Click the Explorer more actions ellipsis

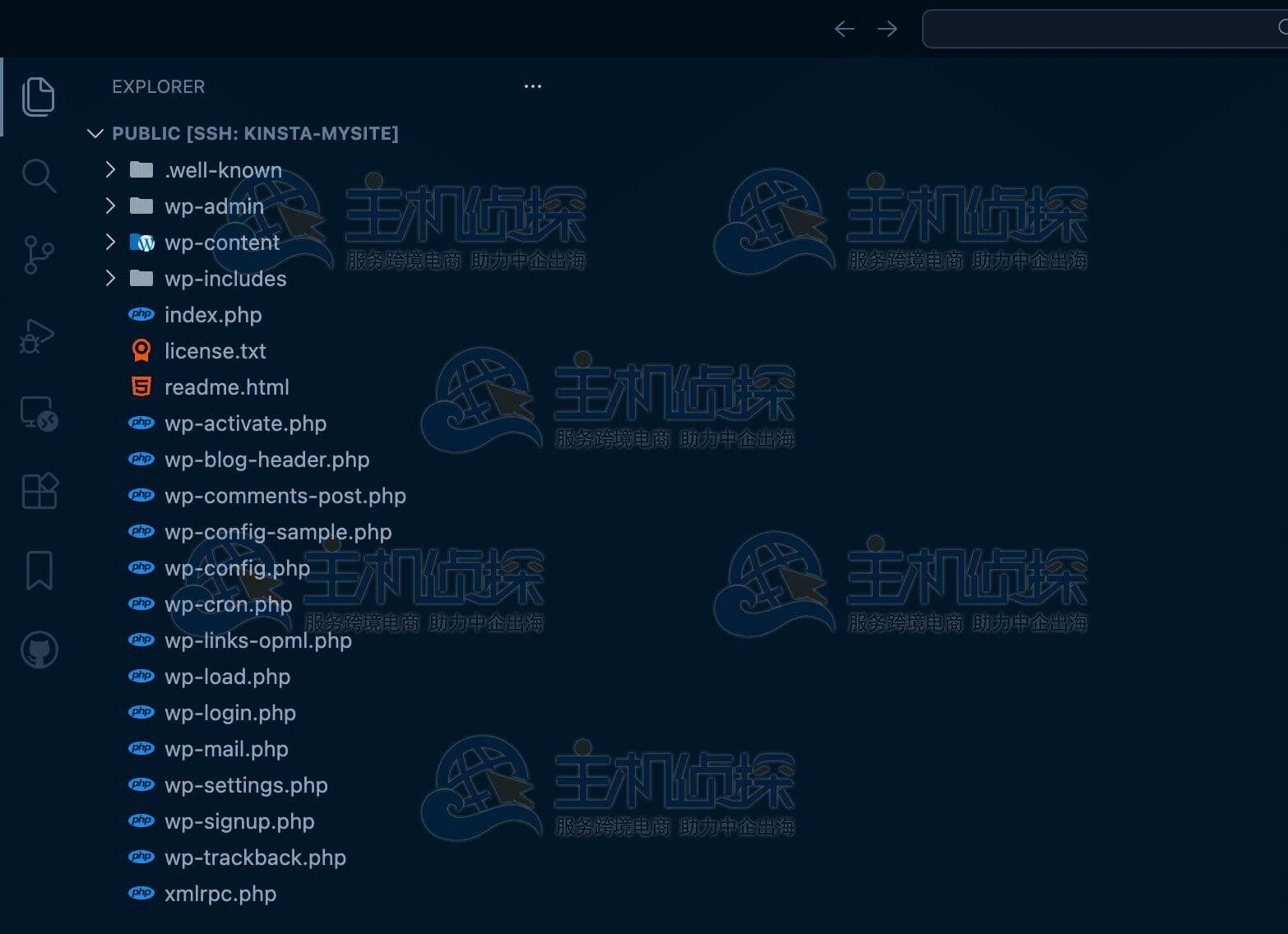pyautogui.click(x=532, y=86)
